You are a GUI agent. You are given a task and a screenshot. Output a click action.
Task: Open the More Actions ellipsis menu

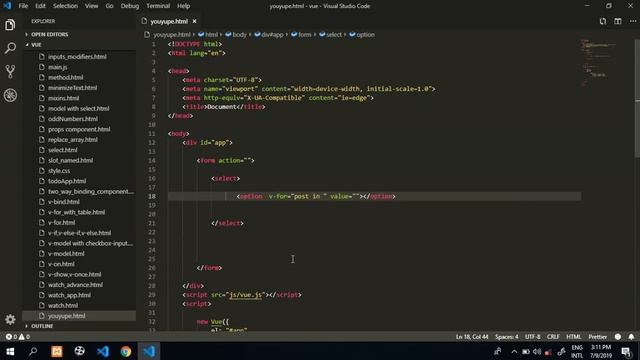point(633,21)
